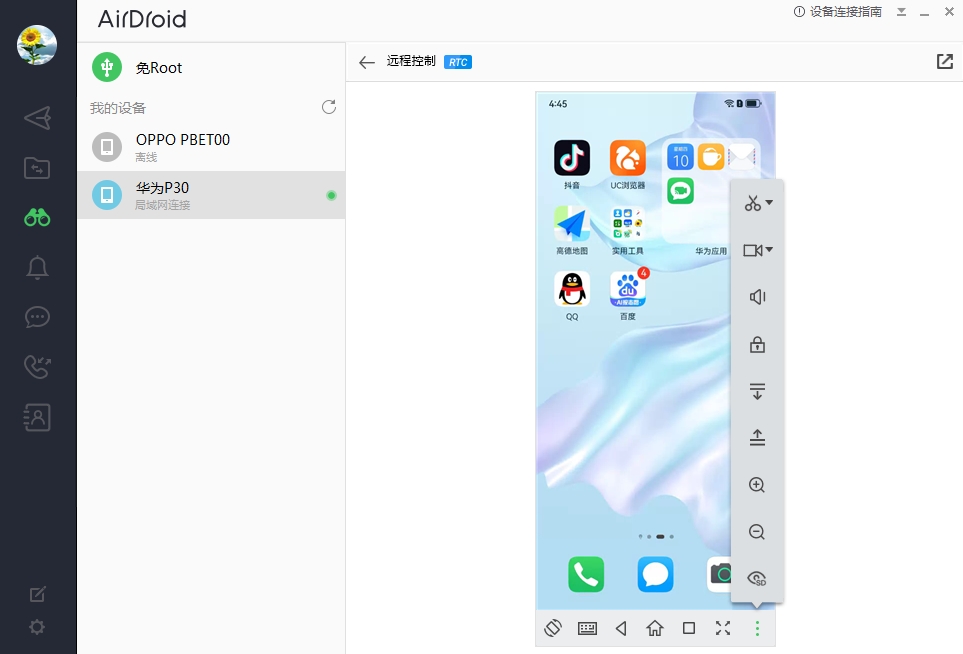Open settings gear in sidebar
Viewport: 963px width, 654px height.
pyautogui.click(x=37, y=627)
